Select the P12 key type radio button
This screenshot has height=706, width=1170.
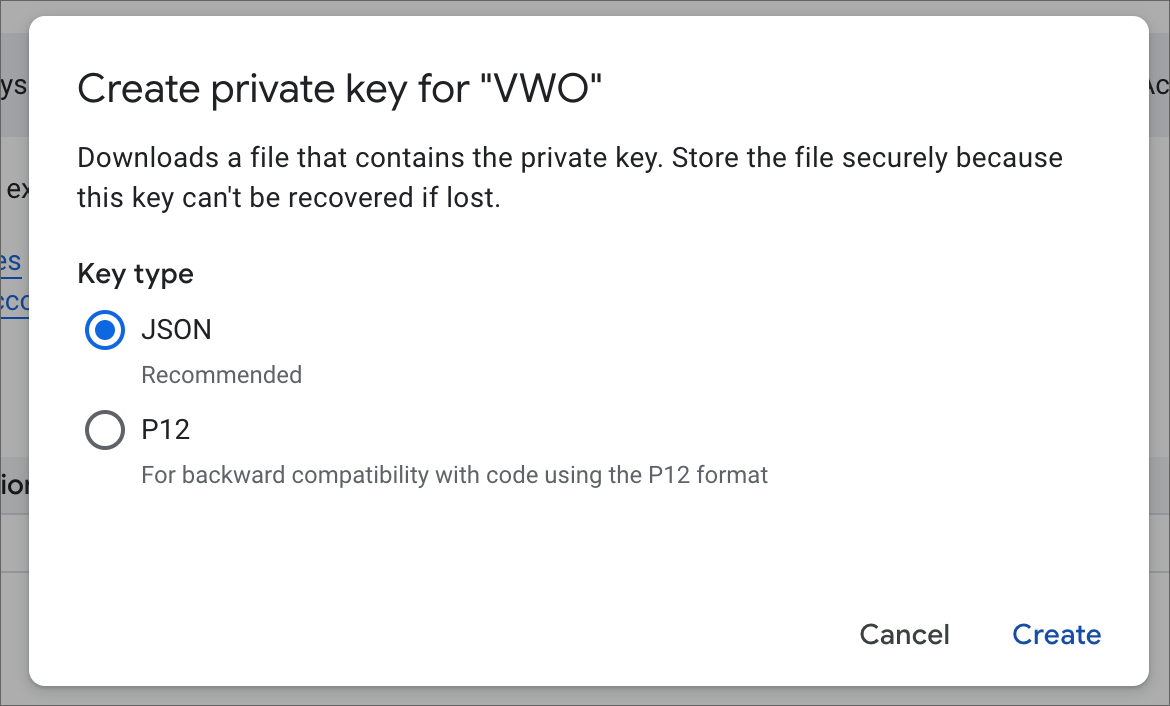pos(104,430)
